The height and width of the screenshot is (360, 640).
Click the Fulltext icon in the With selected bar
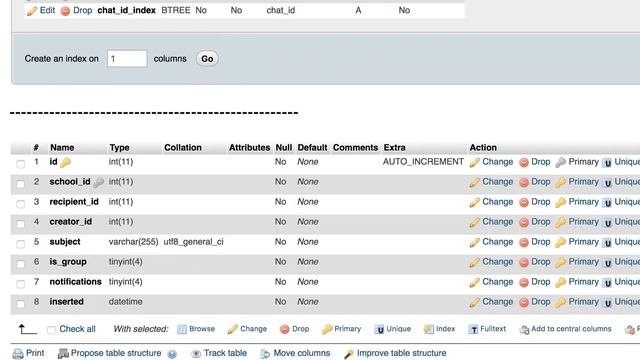pyautogui.click(x=473, y=329)
